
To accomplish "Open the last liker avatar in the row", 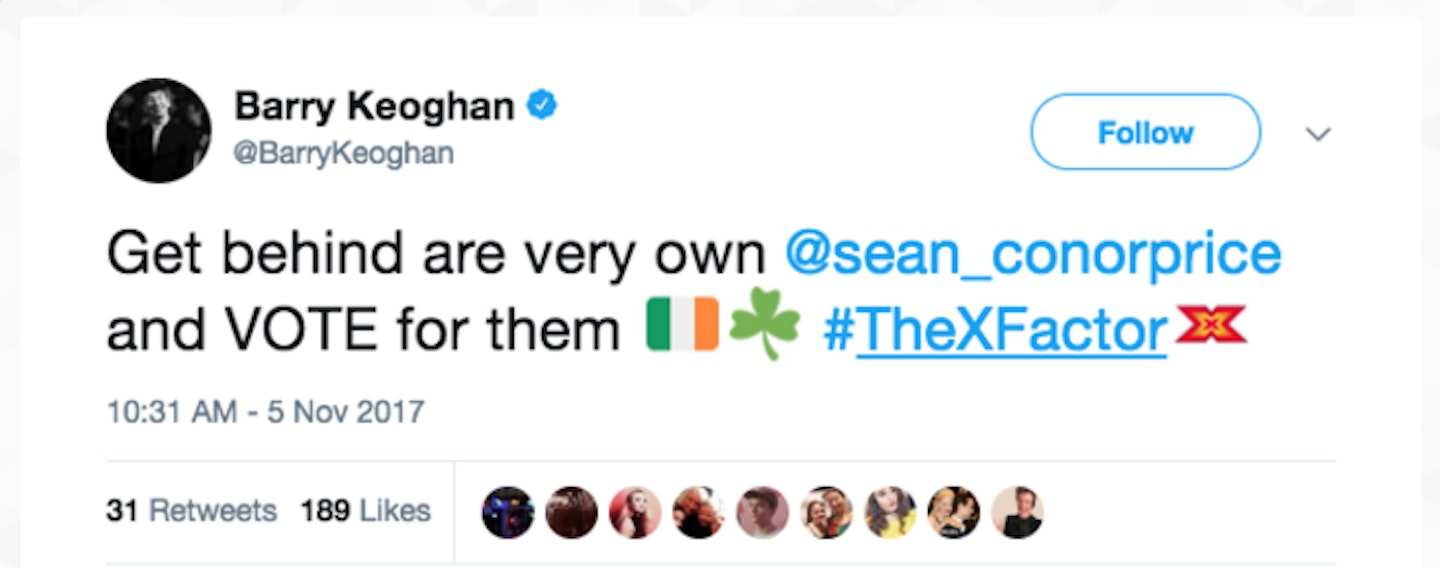I will click(1017, 513).
